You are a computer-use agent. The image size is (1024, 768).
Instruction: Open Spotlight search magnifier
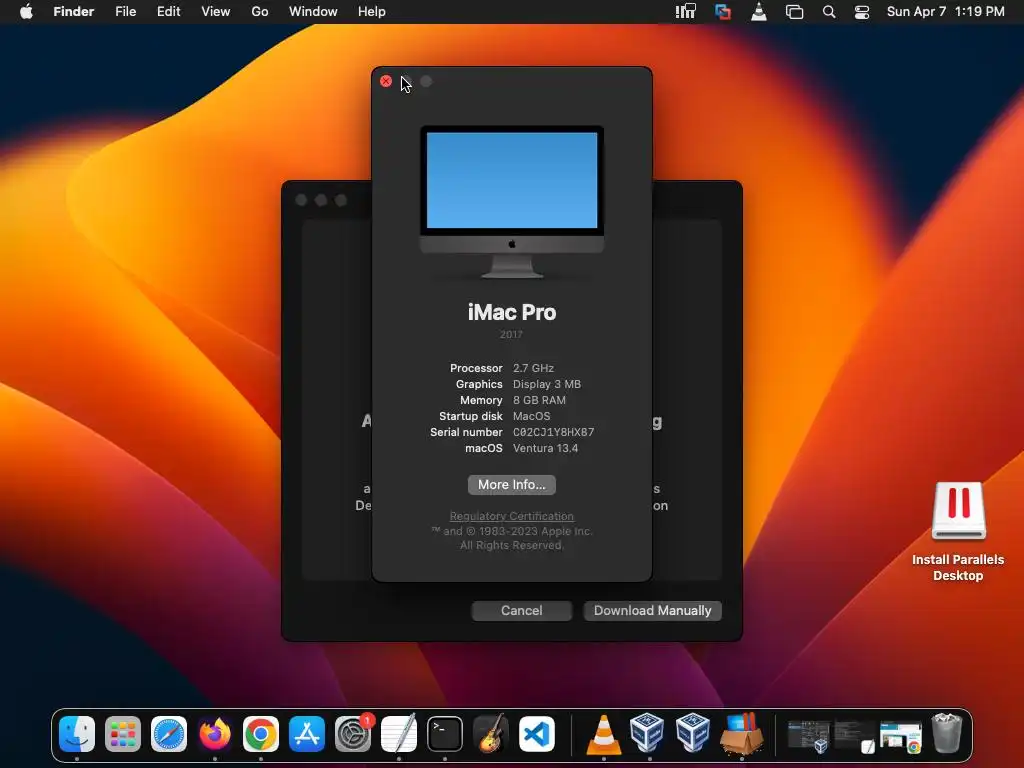[829, 12]
